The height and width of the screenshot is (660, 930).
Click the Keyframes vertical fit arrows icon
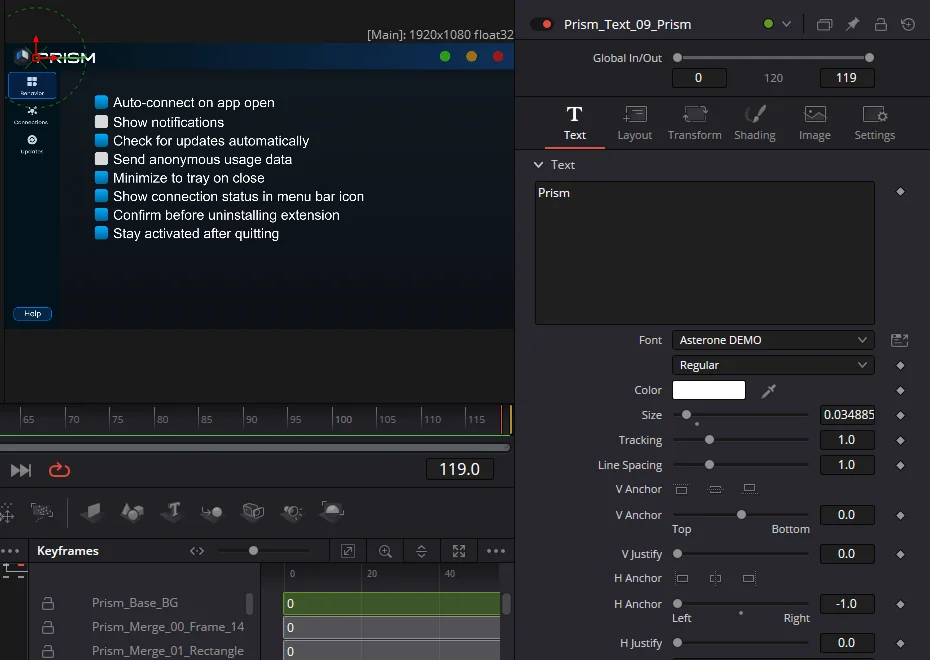pos(421,551)
